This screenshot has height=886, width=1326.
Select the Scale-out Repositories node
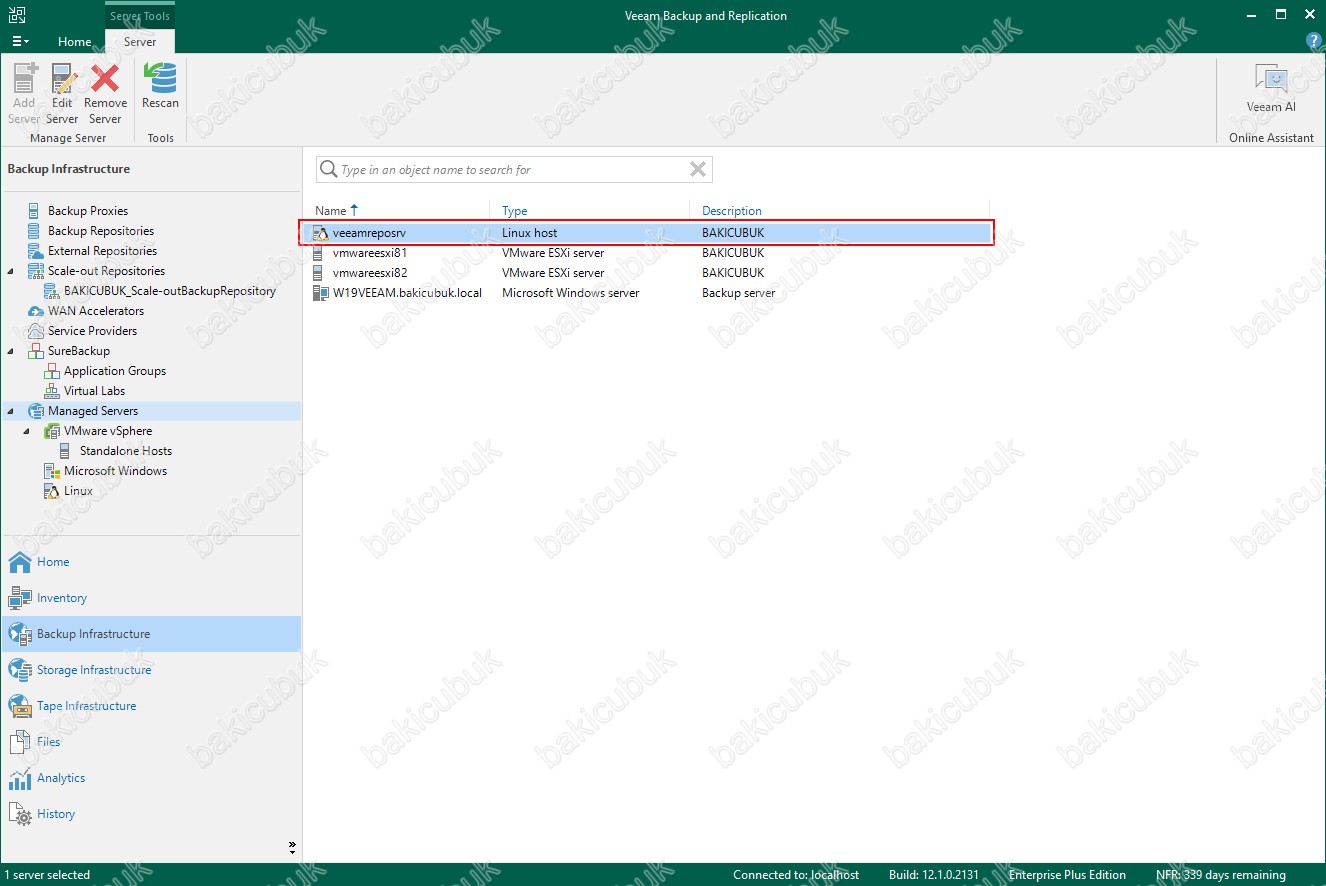pyautogui.click(x=106, y=271)
